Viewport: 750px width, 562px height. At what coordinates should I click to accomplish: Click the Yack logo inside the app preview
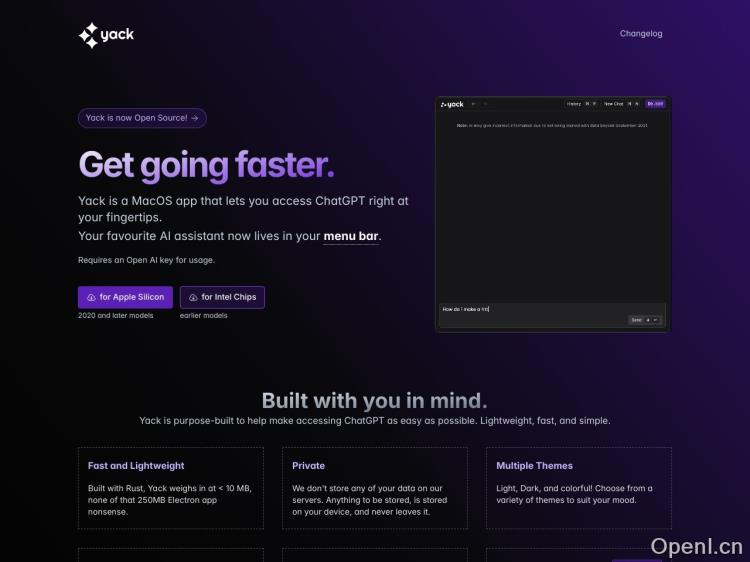[452, 104]
